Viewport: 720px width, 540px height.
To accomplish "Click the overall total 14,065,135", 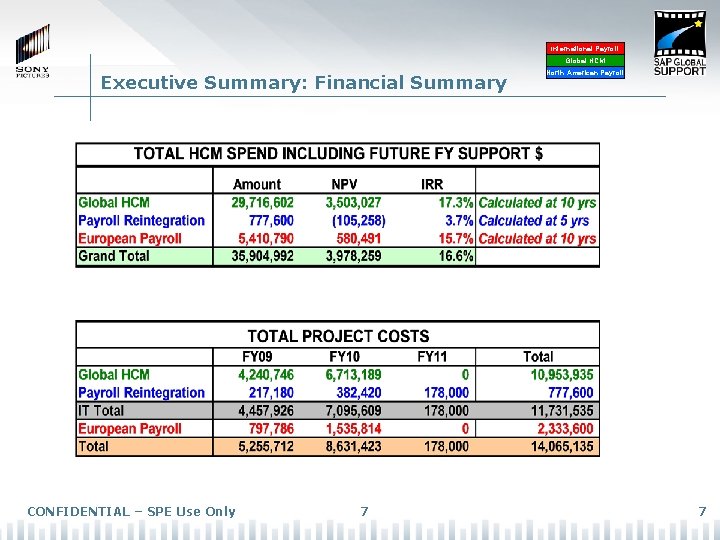I will [x=562, y=446].
